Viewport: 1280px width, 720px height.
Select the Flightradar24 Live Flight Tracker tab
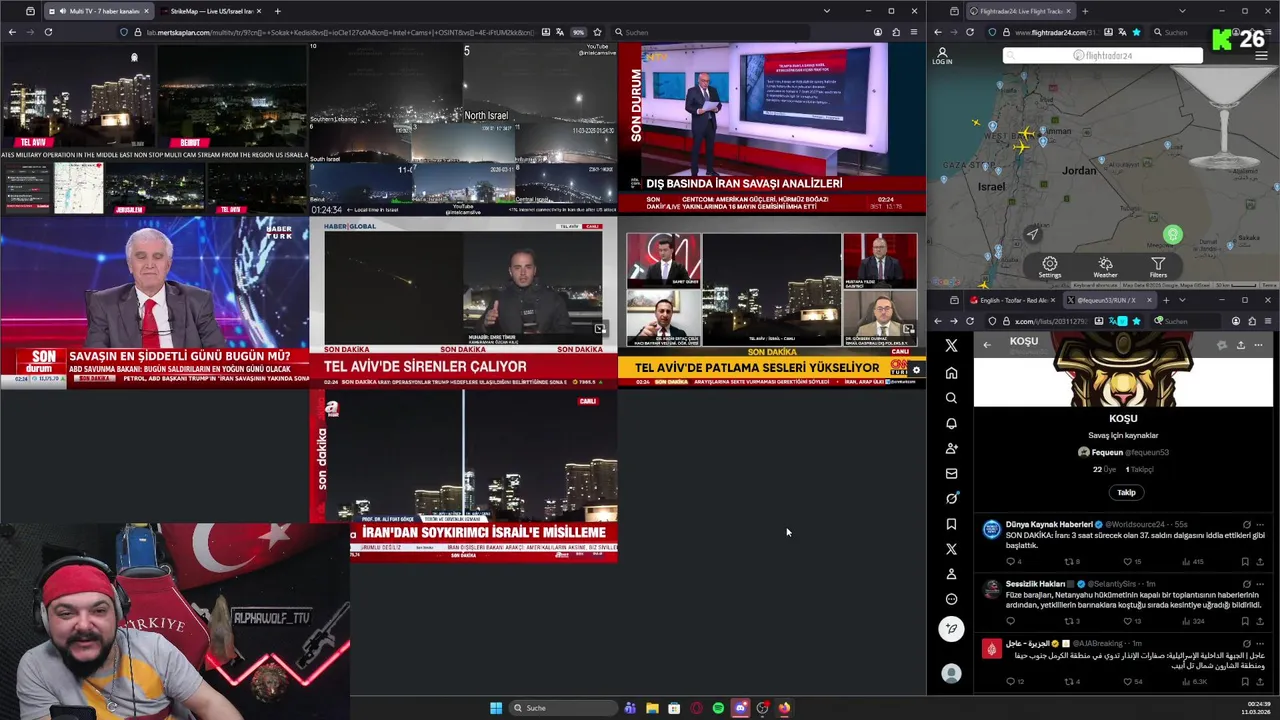1023,11
